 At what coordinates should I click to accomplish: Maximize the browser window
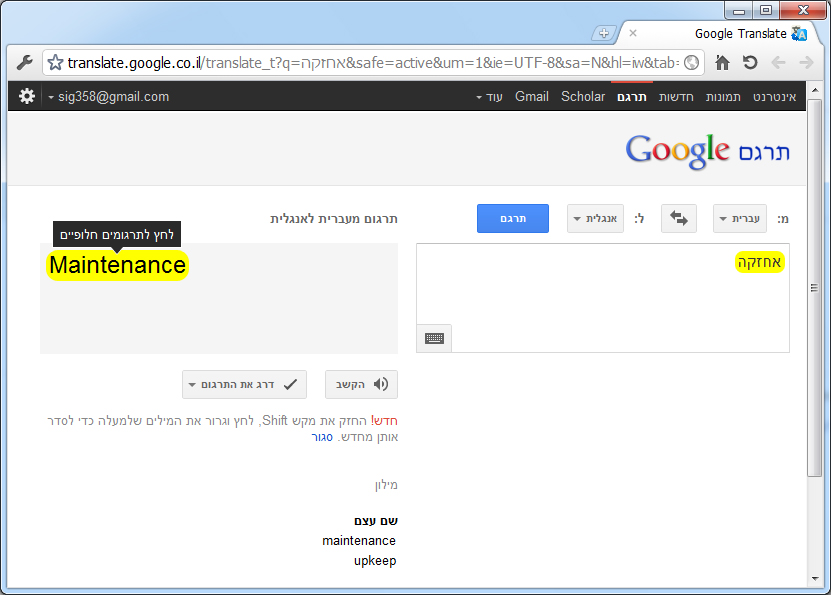tap(766, 10)
